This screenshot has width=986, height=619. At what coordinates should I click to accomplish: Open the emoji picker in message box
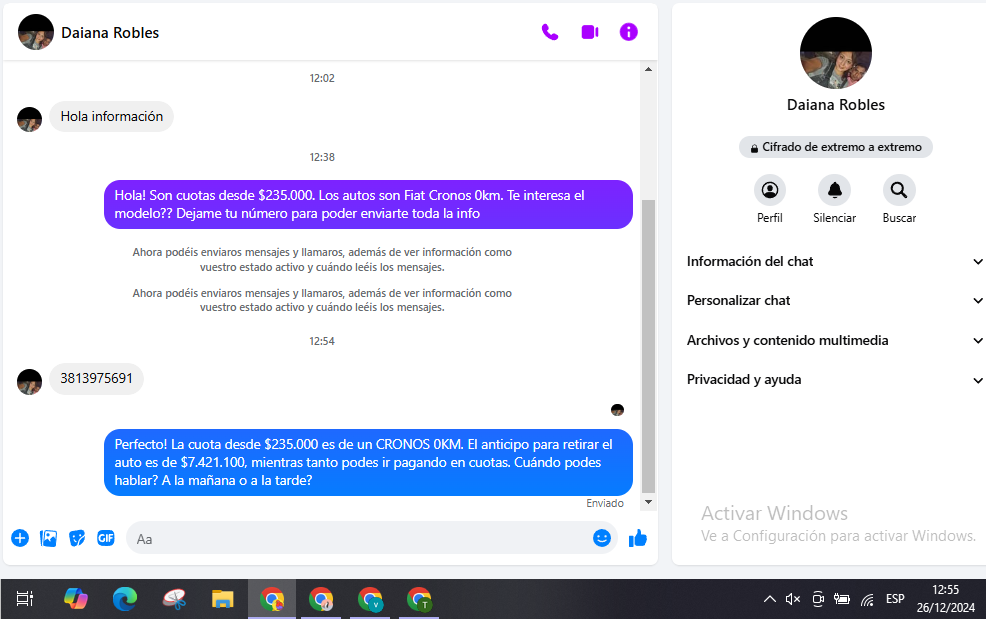pos(602,538)
